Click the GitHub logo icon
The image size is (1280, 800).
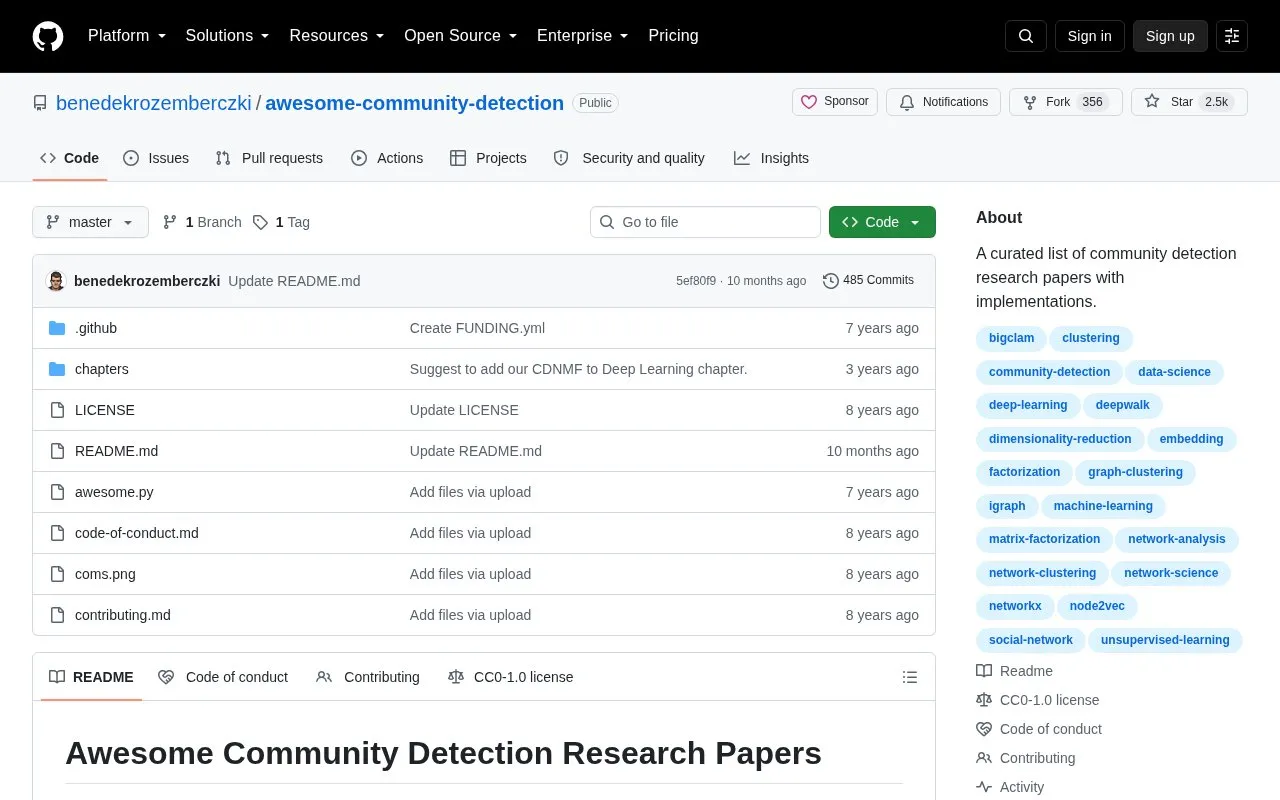48,36
